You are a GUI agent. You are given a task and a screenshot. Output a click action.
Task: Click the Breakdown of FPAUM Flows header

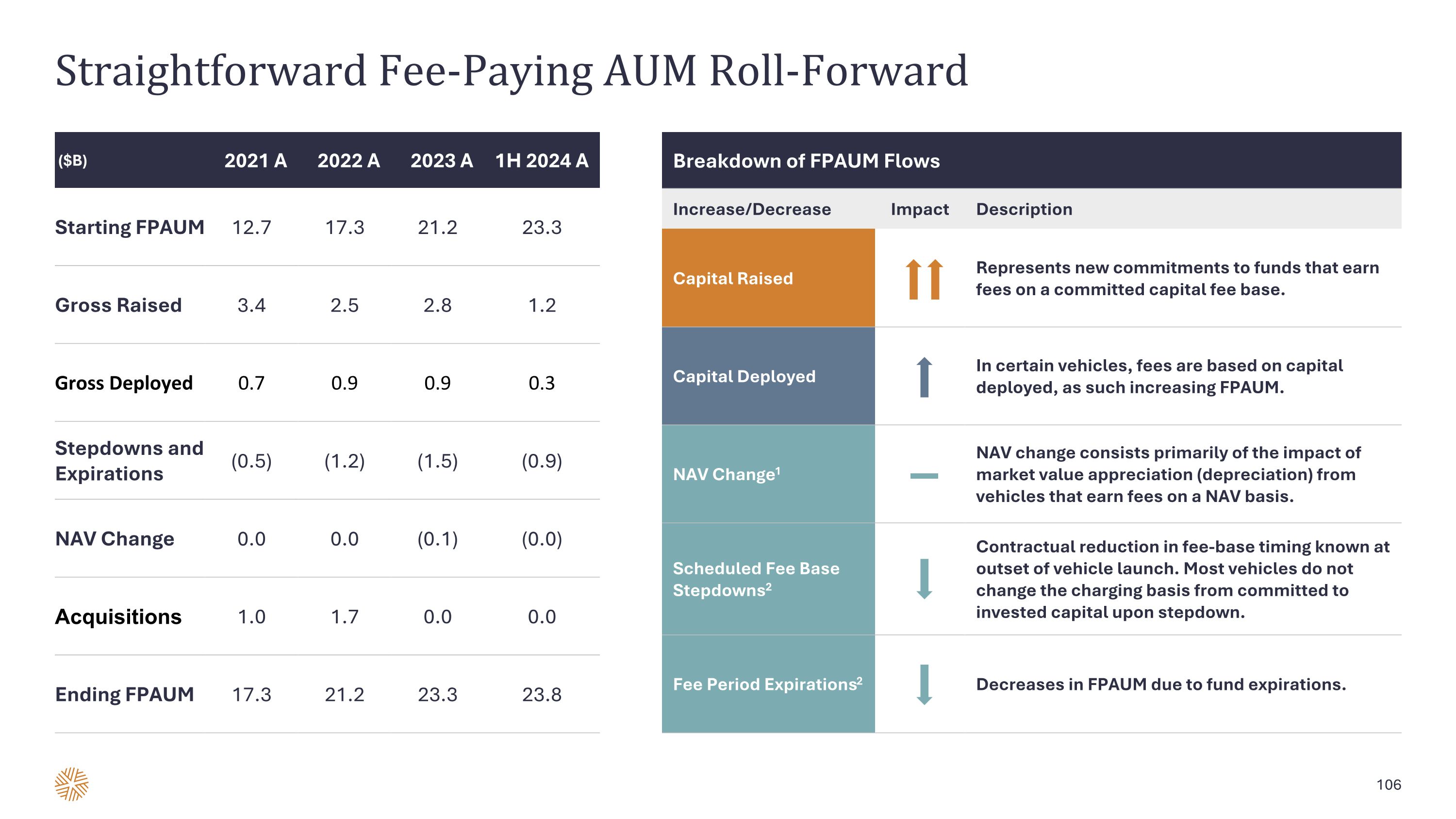click(x=806, y=161)
